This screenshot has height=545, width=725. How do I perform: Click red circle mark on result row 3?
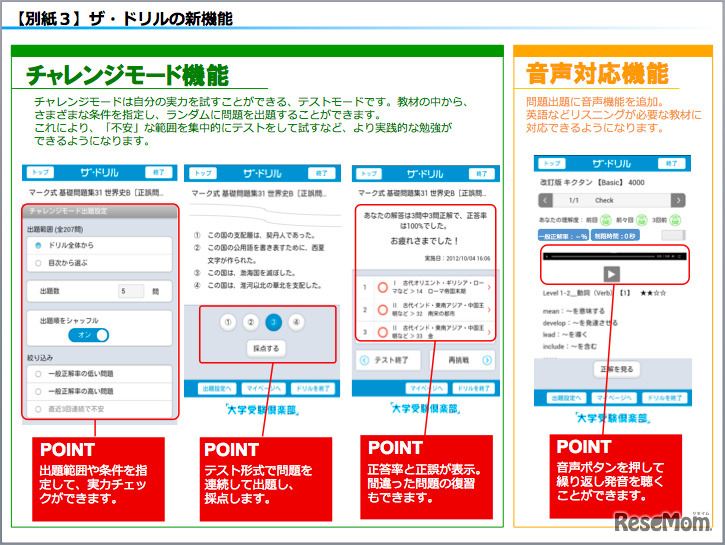(382, 331)
